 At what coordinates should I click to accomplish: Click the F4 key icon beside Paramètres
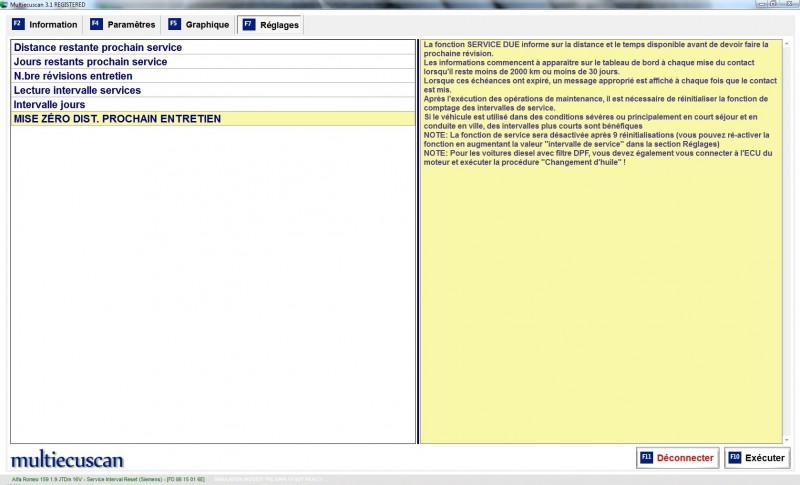coord(96,24)
